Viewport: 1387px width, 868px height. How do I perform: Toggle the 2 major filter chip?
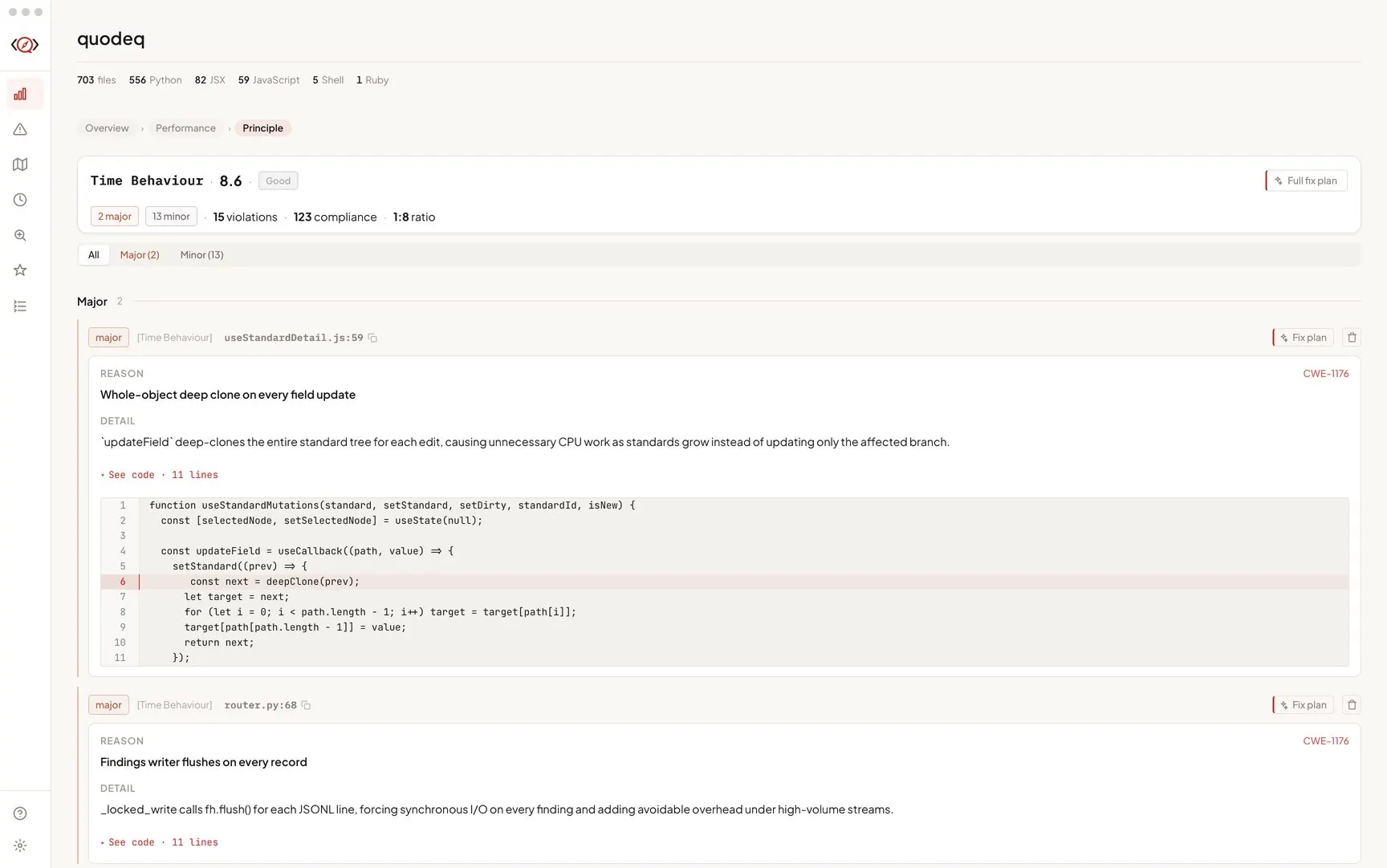click(114, 217)
